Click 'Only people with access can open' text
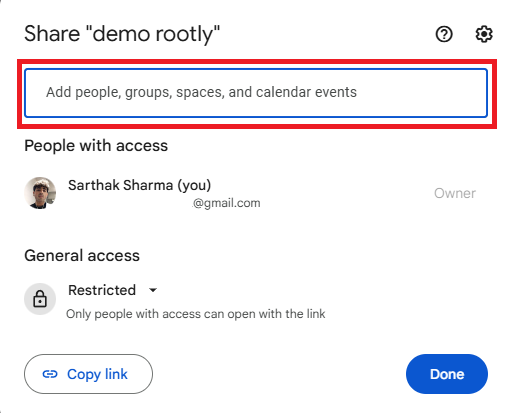The width and height of the screenshot is (511, 413). [196, 314]
